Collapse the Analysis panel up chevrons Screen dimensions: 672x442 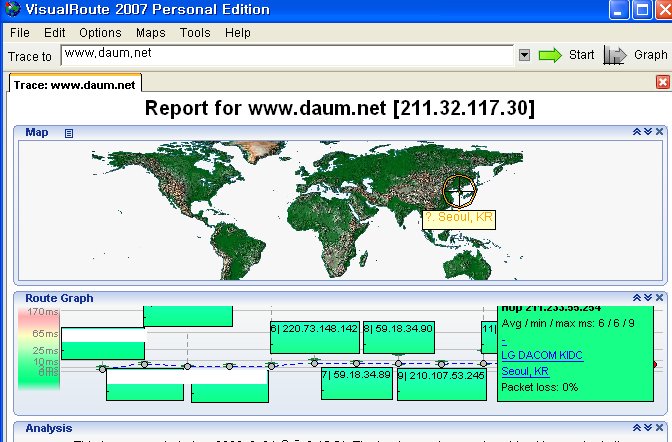click(637, 427)
